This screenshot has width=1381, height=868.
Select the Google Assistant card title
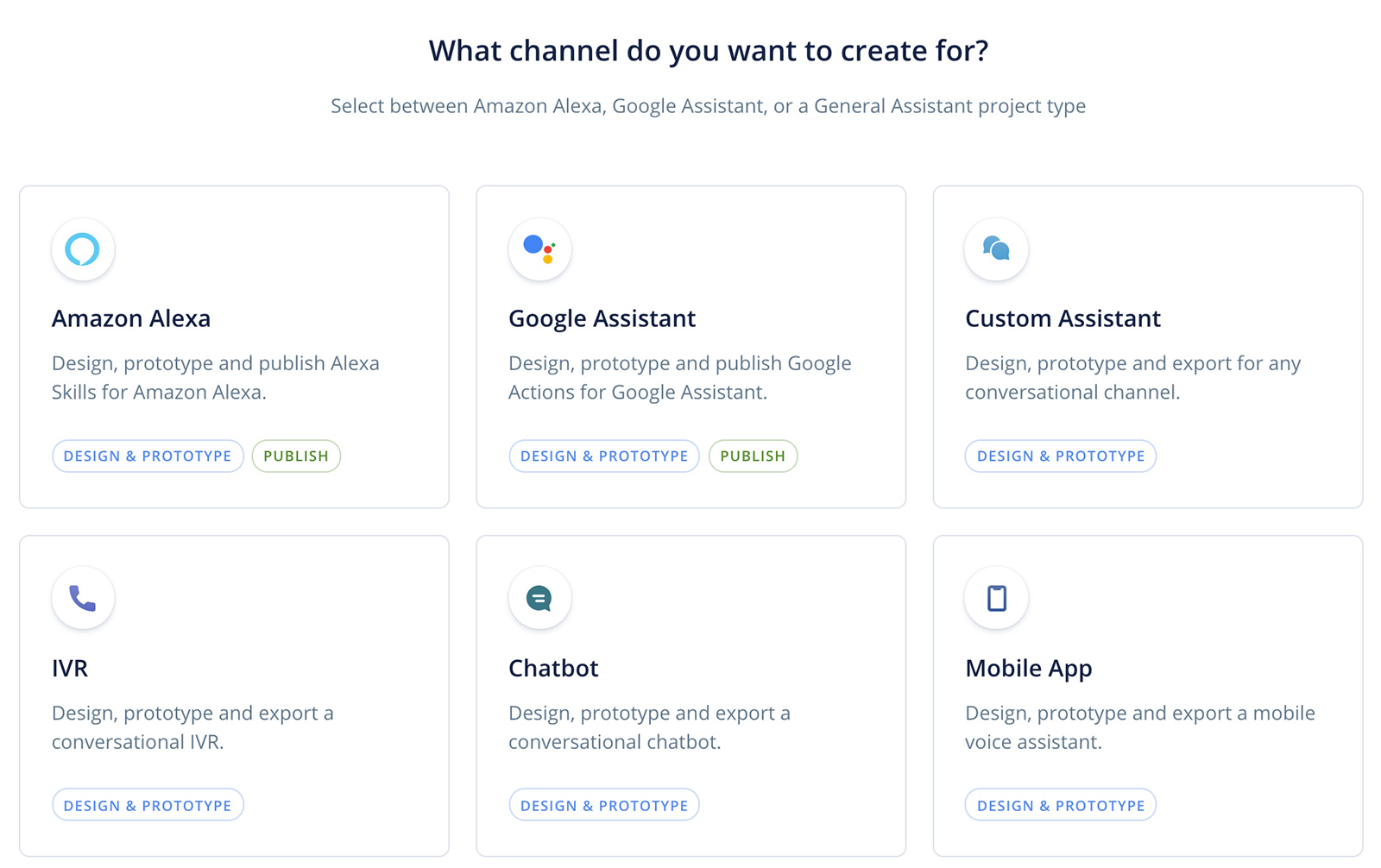(x=602, y=318)
